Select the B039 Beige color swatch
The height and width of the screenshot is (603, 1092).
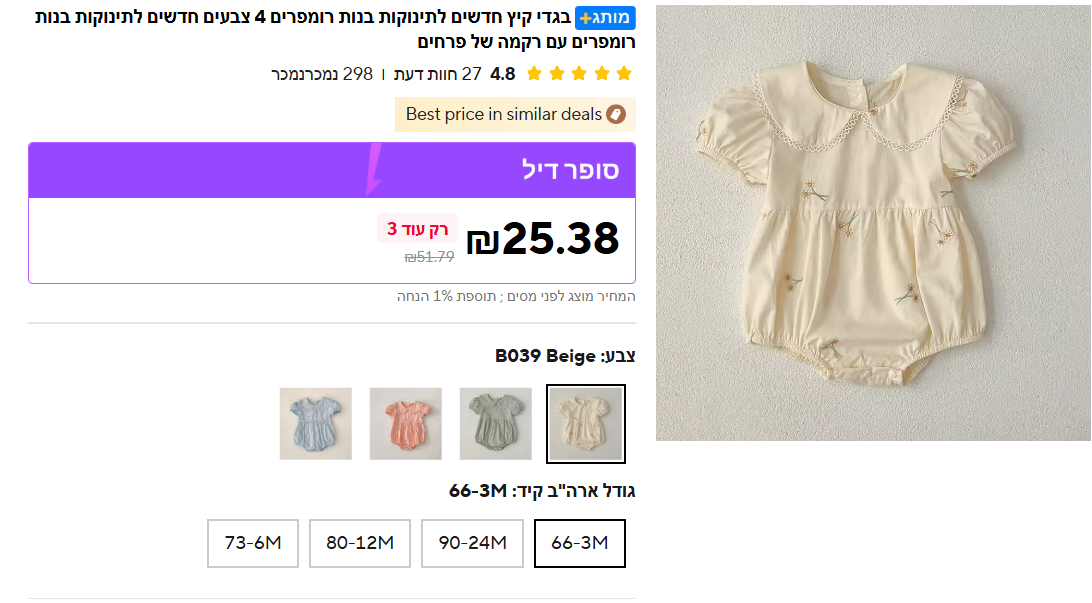pos(586,424)
